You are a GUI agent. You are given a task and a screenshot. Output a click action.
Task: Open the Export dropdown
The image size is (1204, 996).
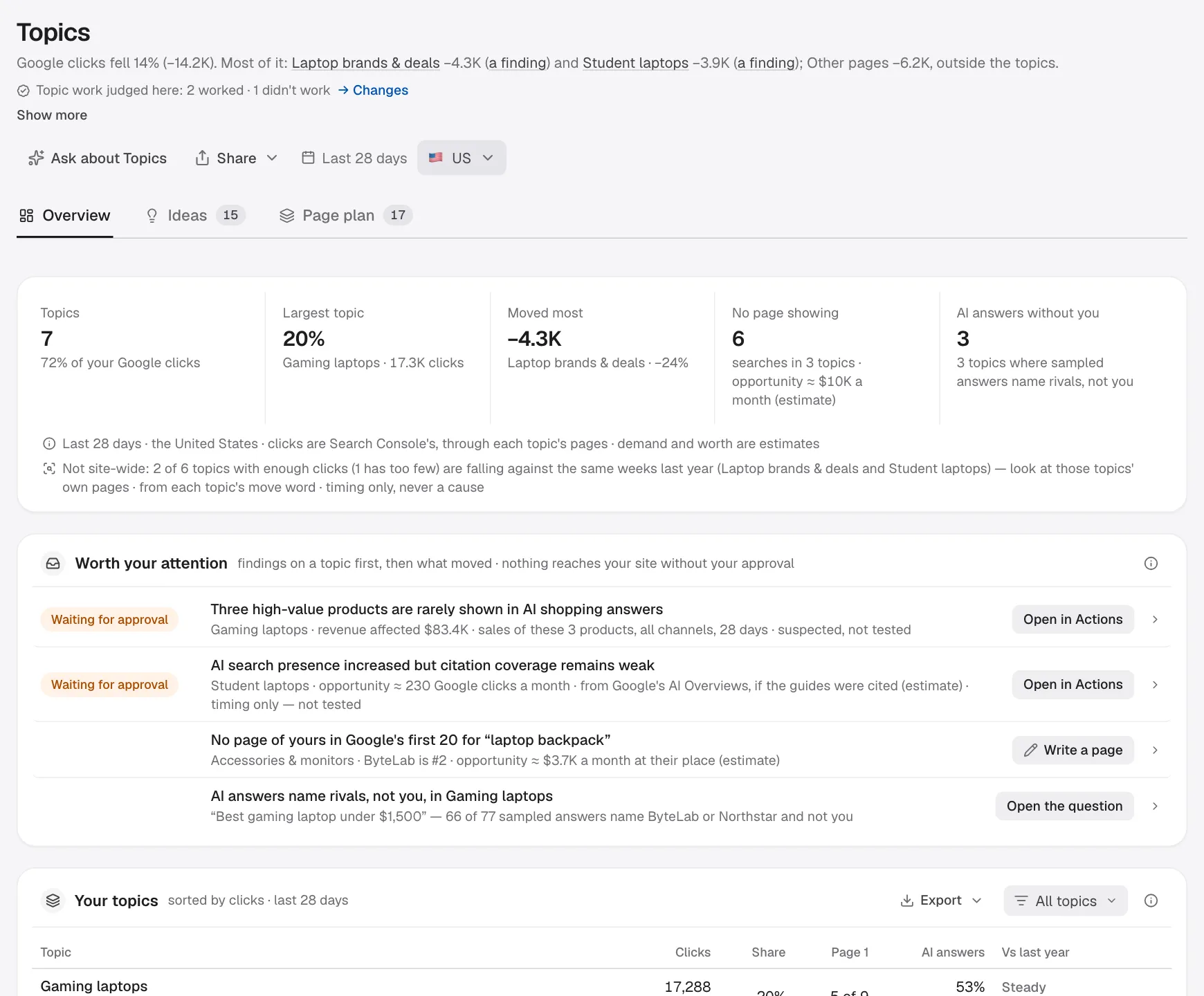pos(941,901)
